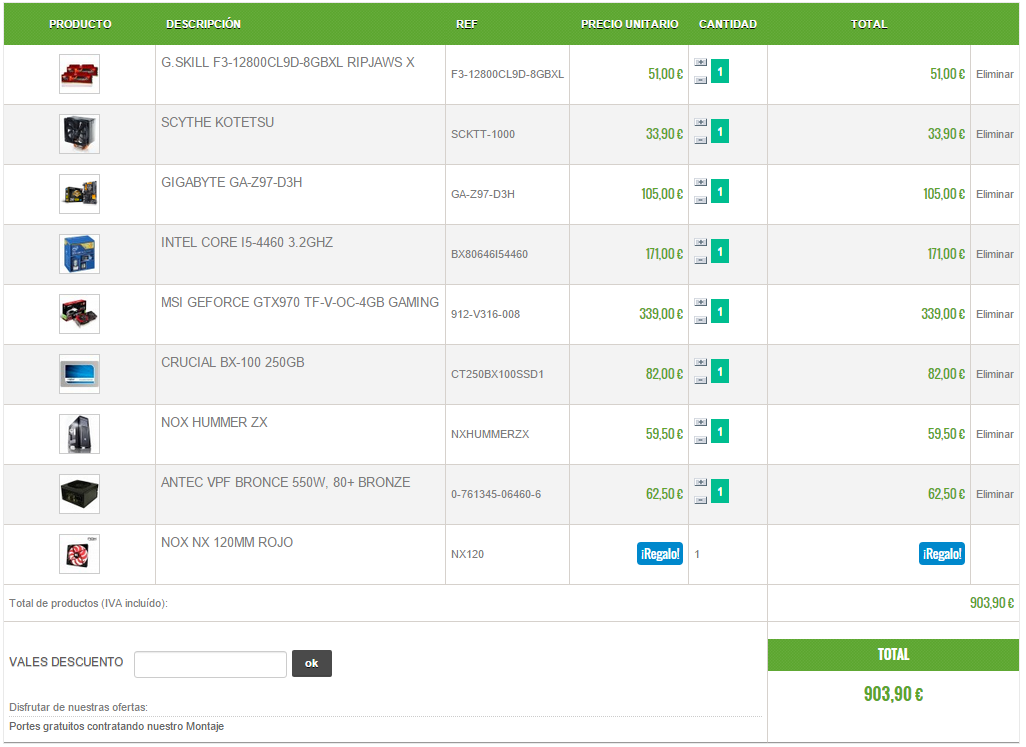Open the Gigabyte GA-Z97-D3H motherboard thumbnail

coord(79,194)
